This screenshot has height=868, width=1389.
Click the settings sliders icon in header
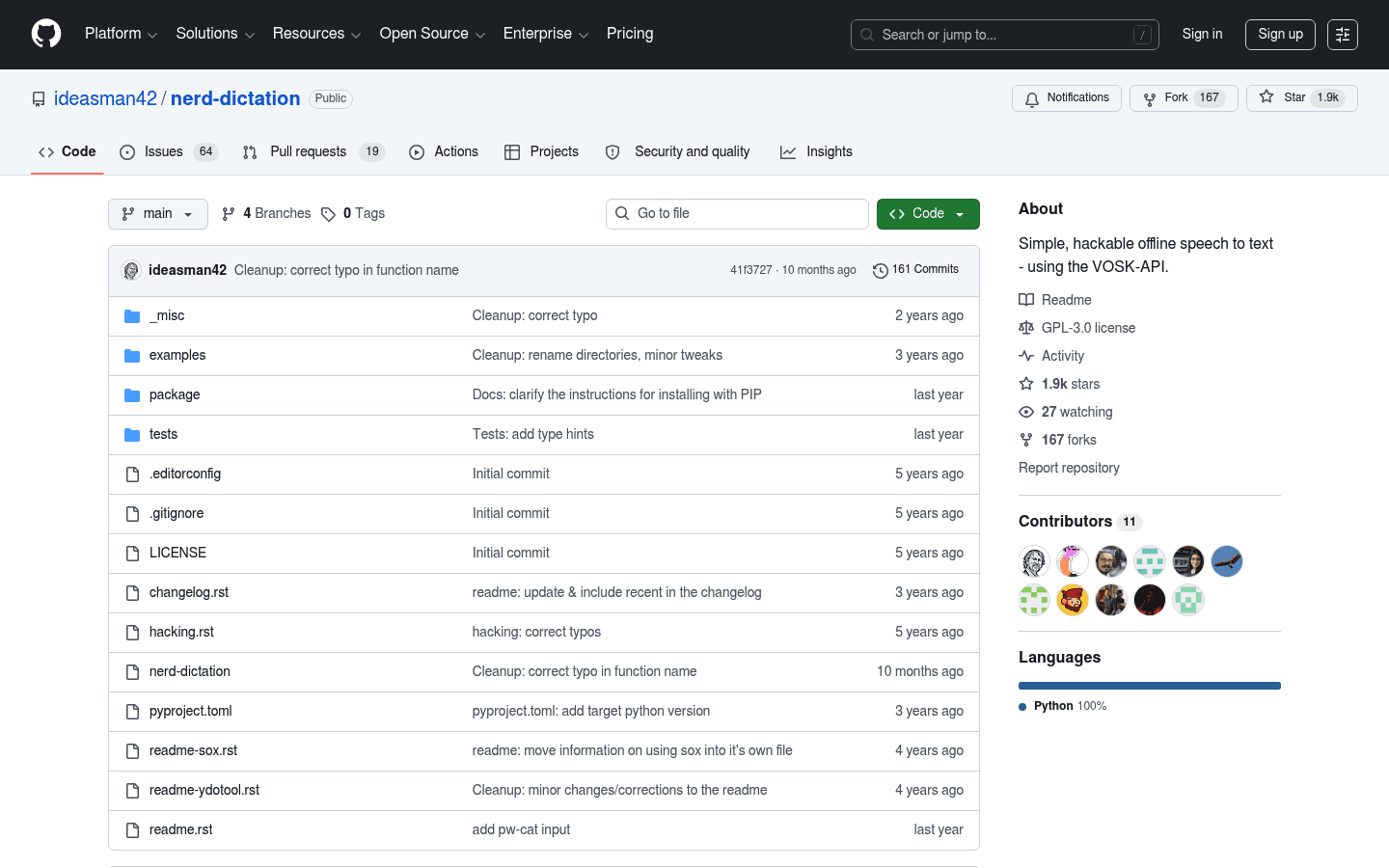click(1343, 35)
